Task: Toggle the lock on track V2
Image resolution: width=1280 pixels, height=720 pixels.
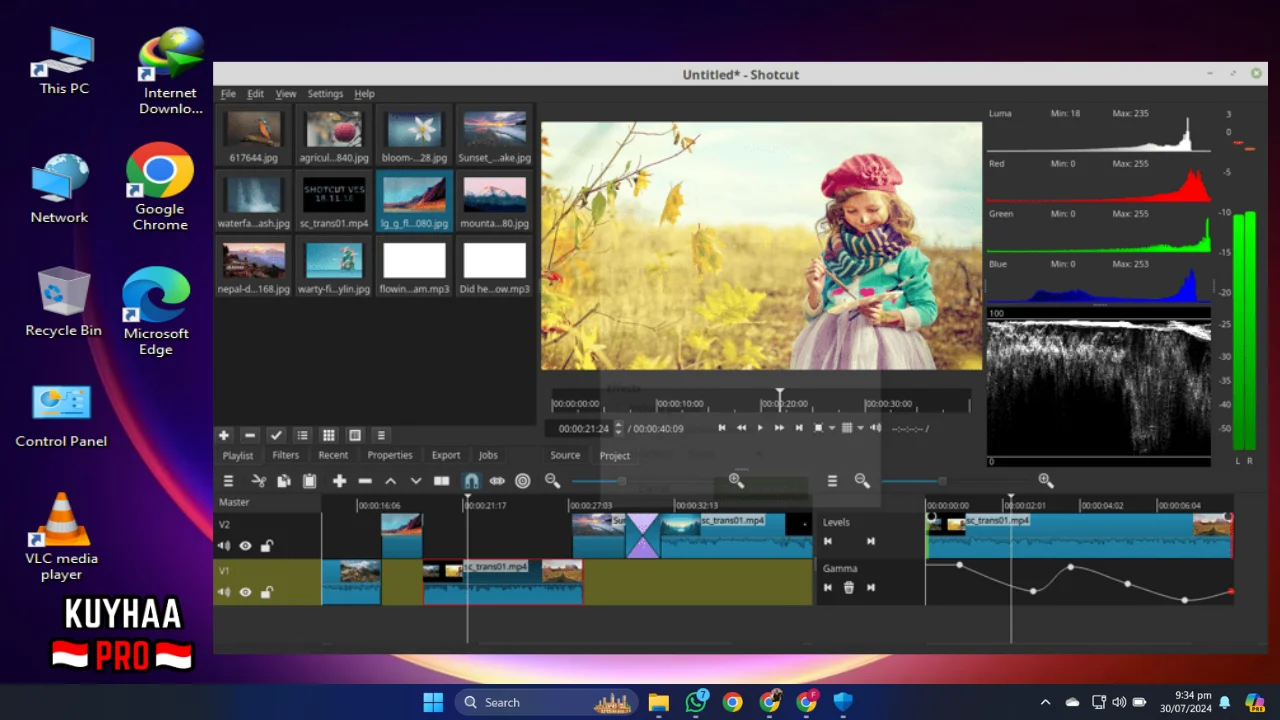Action: 267,546
